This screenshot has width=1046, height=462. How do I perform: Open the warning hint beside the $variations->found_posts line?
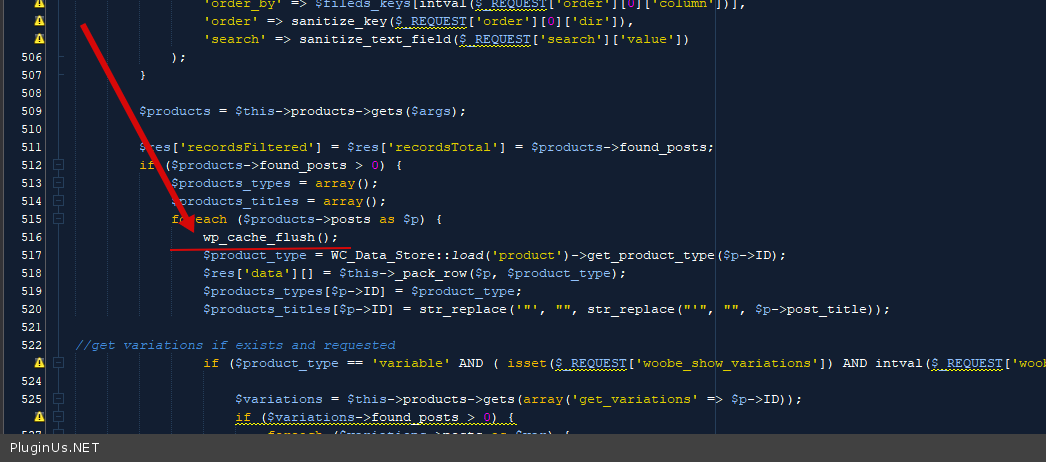click(x=39, y=417)
